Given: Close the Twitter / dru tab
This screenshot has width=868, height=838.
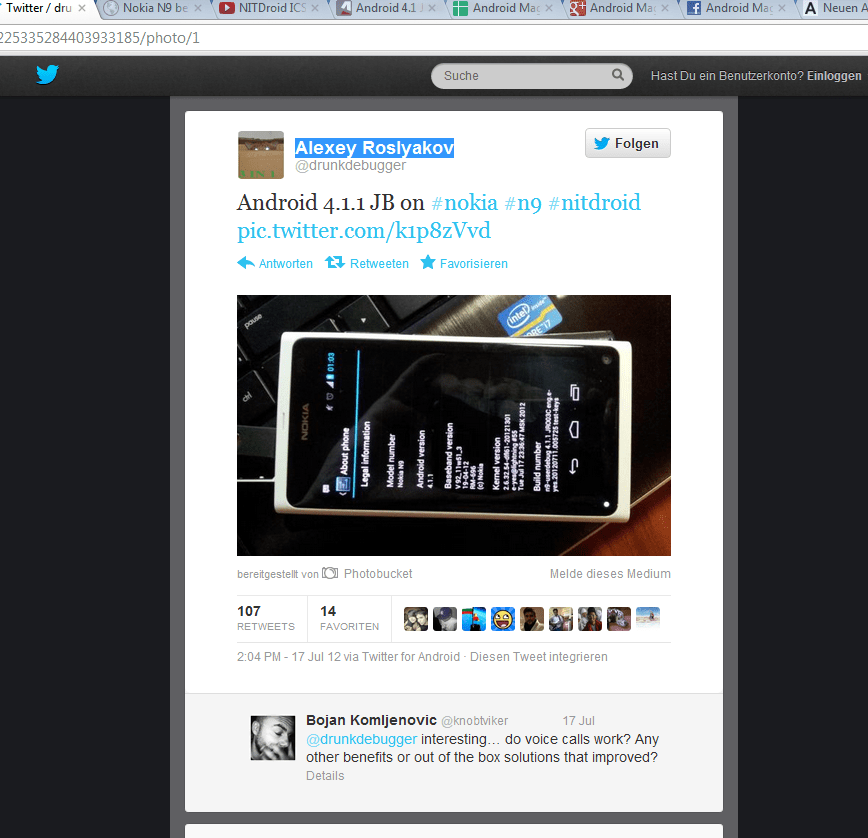Looking at the screenshot, I should point(82,8).
